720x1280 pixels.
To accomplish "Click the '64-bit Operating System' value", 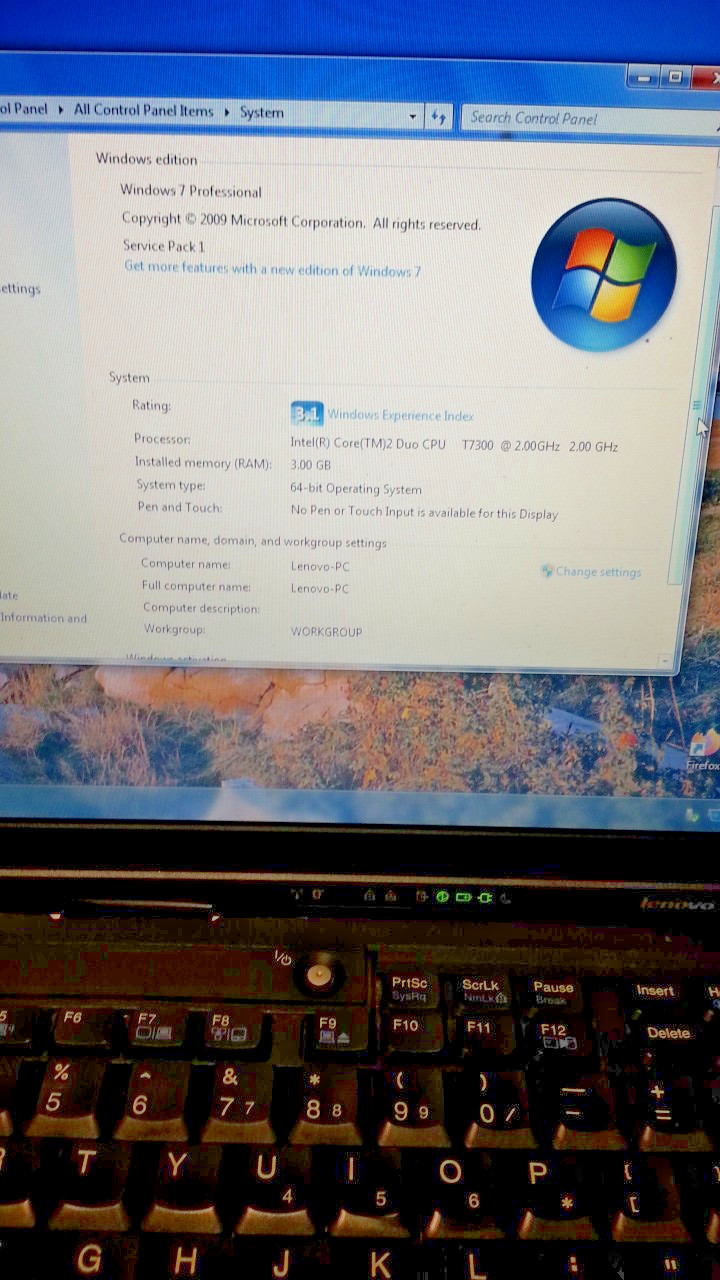I will point(356,489).
